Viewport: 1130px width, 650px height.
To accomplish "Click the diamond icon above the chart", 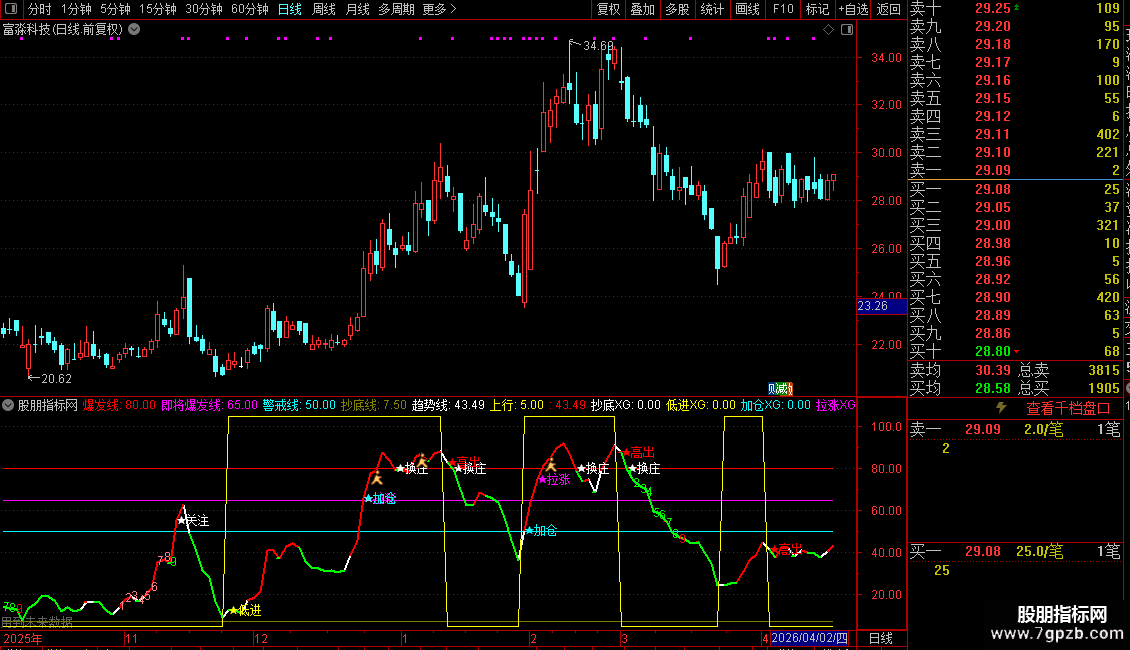I will click(827, 30).
